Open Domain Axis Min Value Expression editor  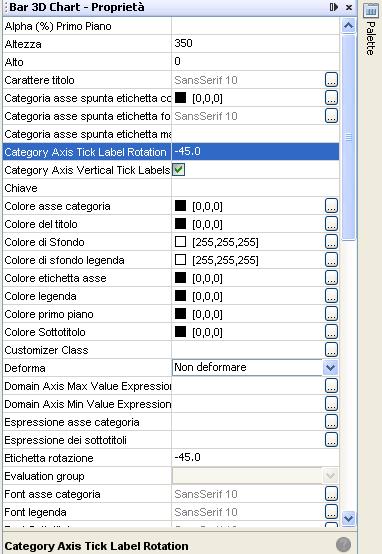331,404
